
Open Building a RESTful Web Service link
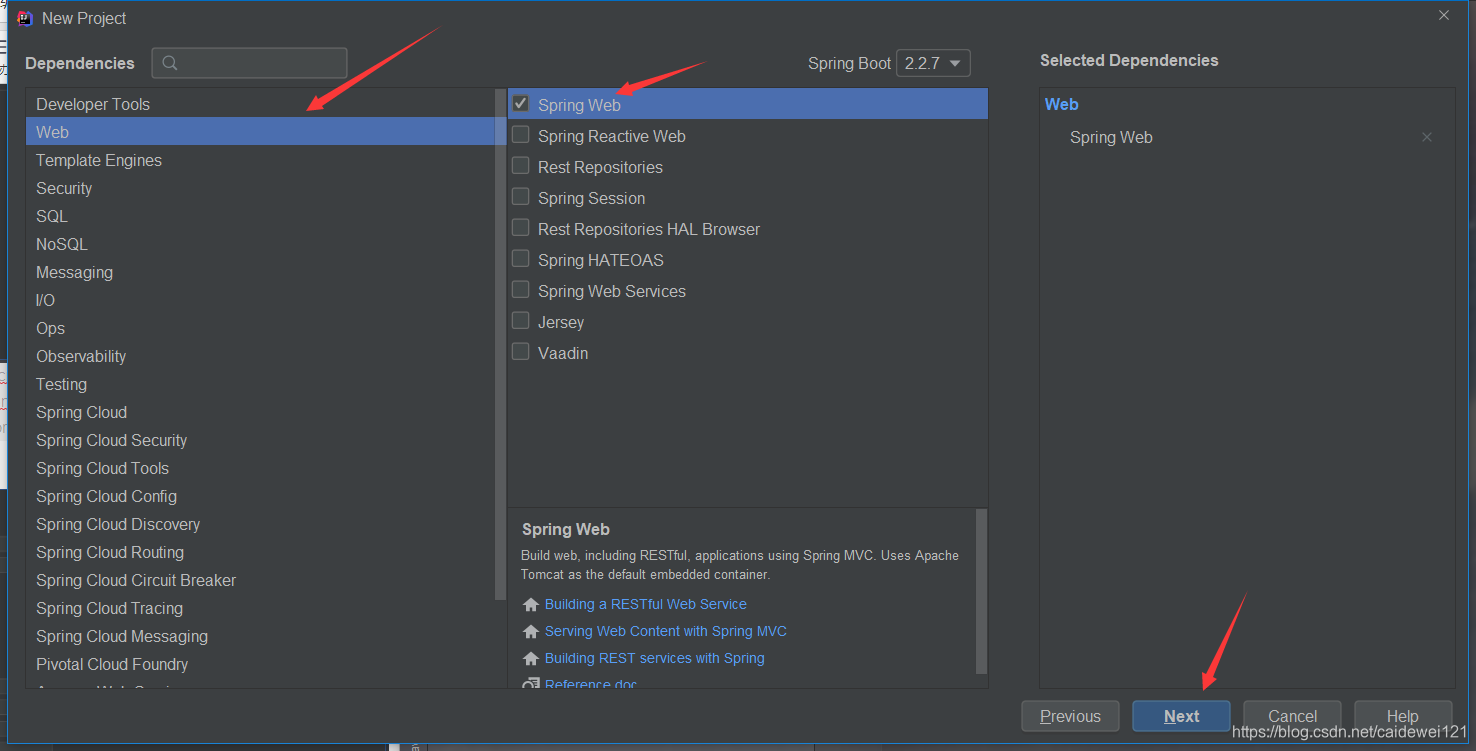click(x=646, y=604)
